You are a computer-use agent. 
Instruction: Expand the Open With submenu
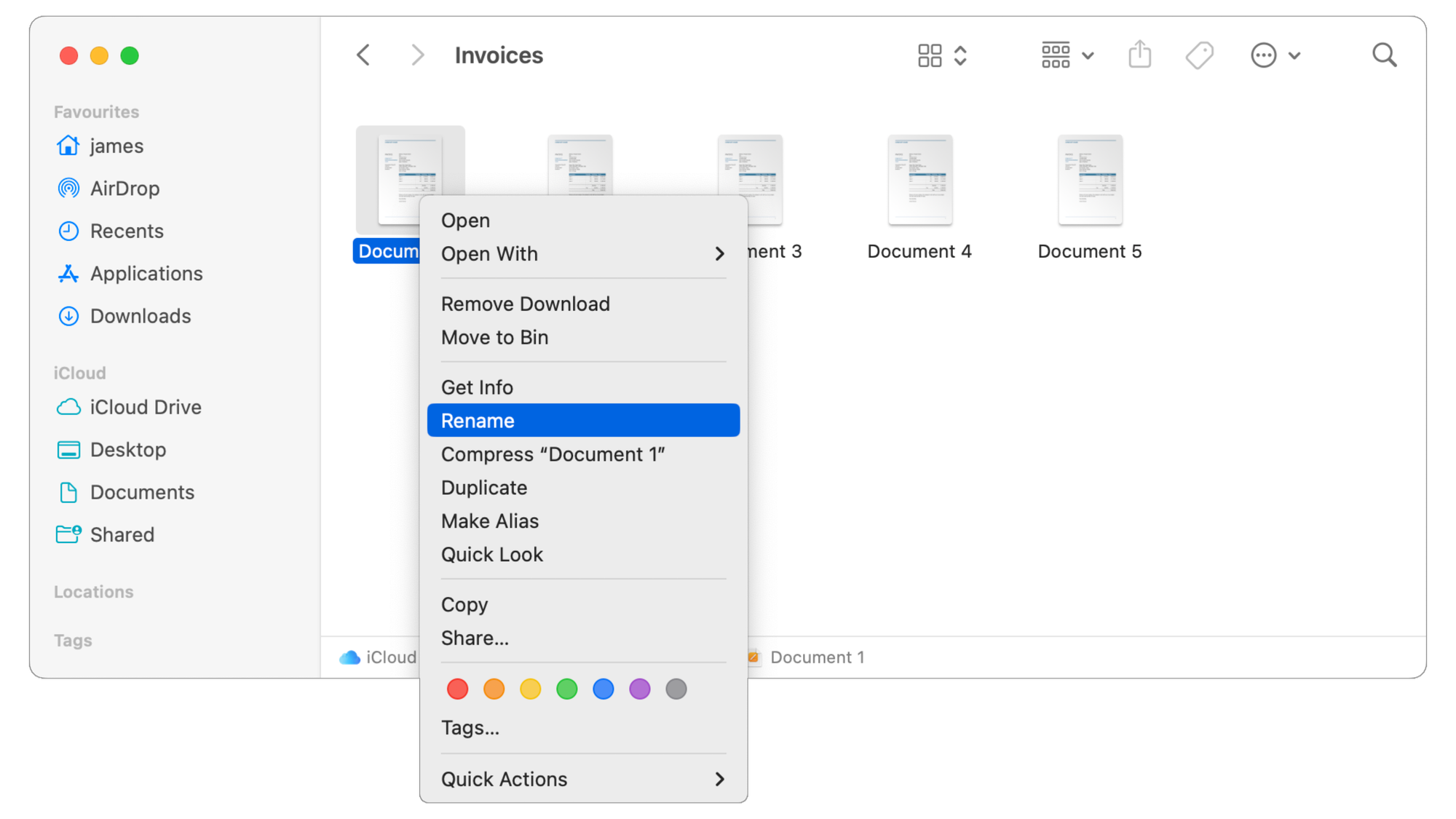coord(583,254)
